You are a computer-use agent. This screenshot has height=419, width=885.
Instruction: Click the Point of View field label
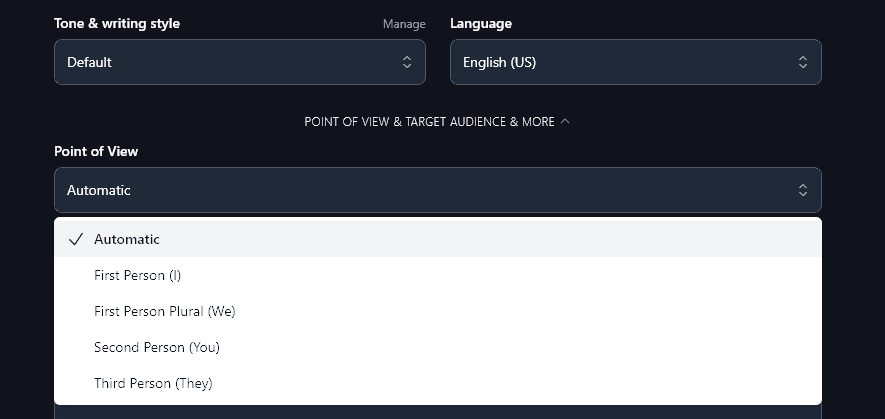click(x=96, y=151)
